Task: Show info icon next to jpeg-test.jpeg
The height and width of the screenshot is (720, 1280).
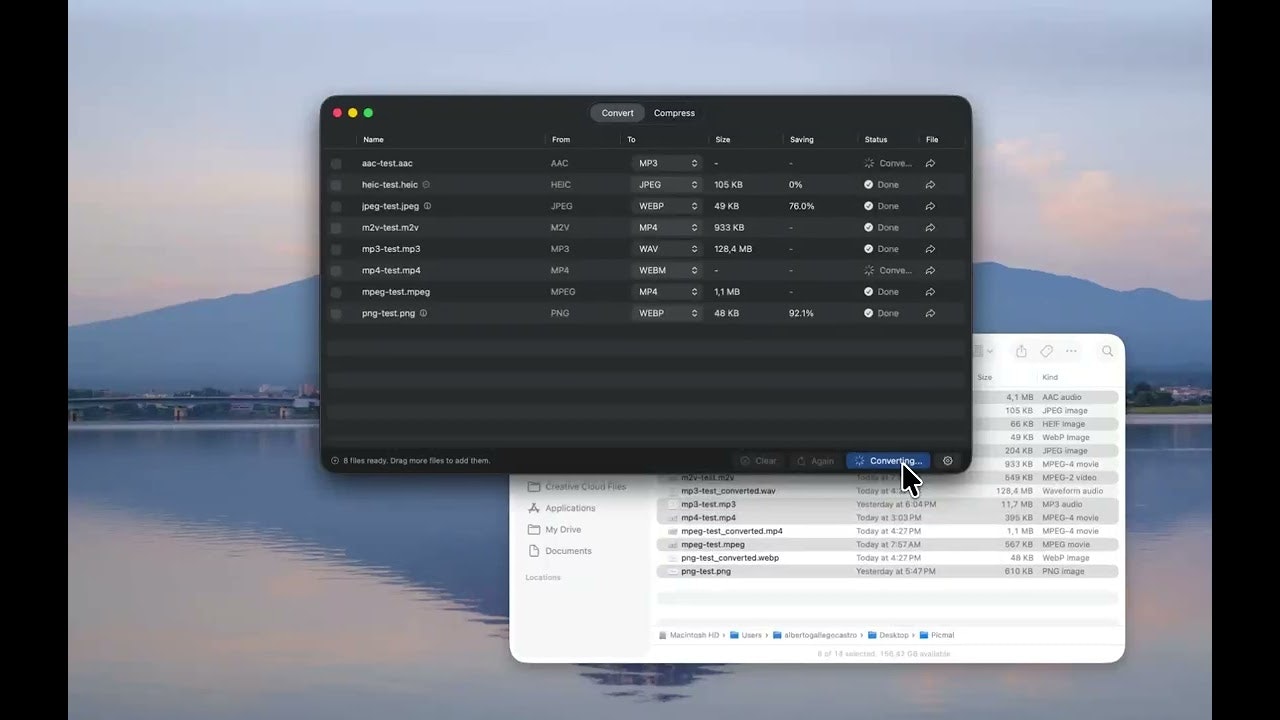Action: [427, 206]
